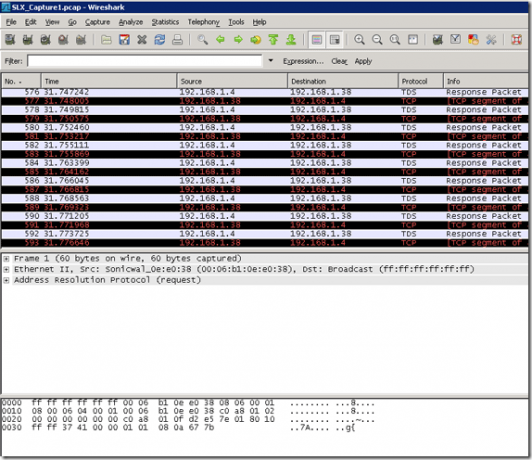This screenshot has width=532, height=460.
Task: Toggle auto scroll in live capture
Action: 335,40
